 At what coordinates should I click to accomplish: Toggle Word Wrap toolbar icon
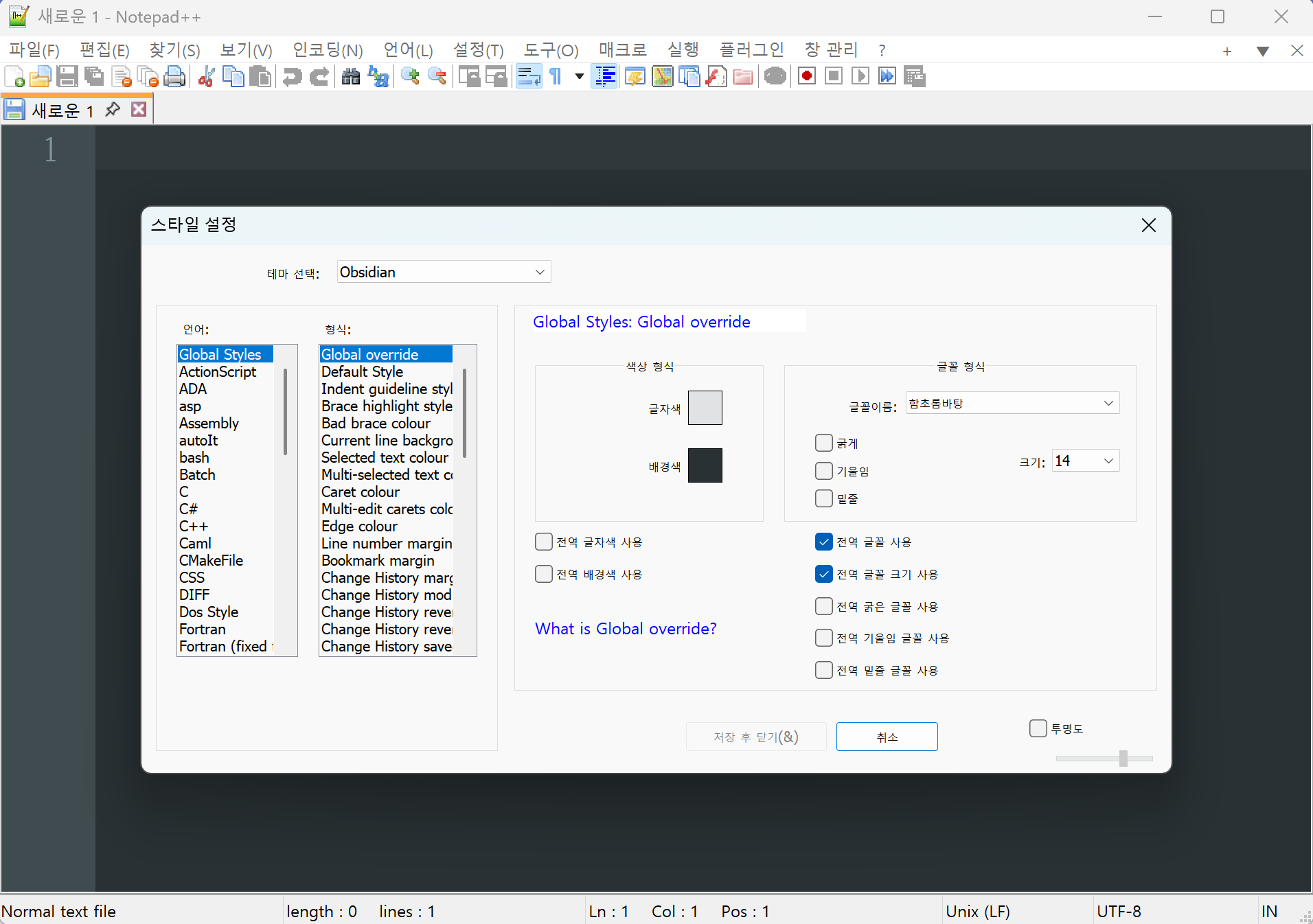(x=529, y=77)
